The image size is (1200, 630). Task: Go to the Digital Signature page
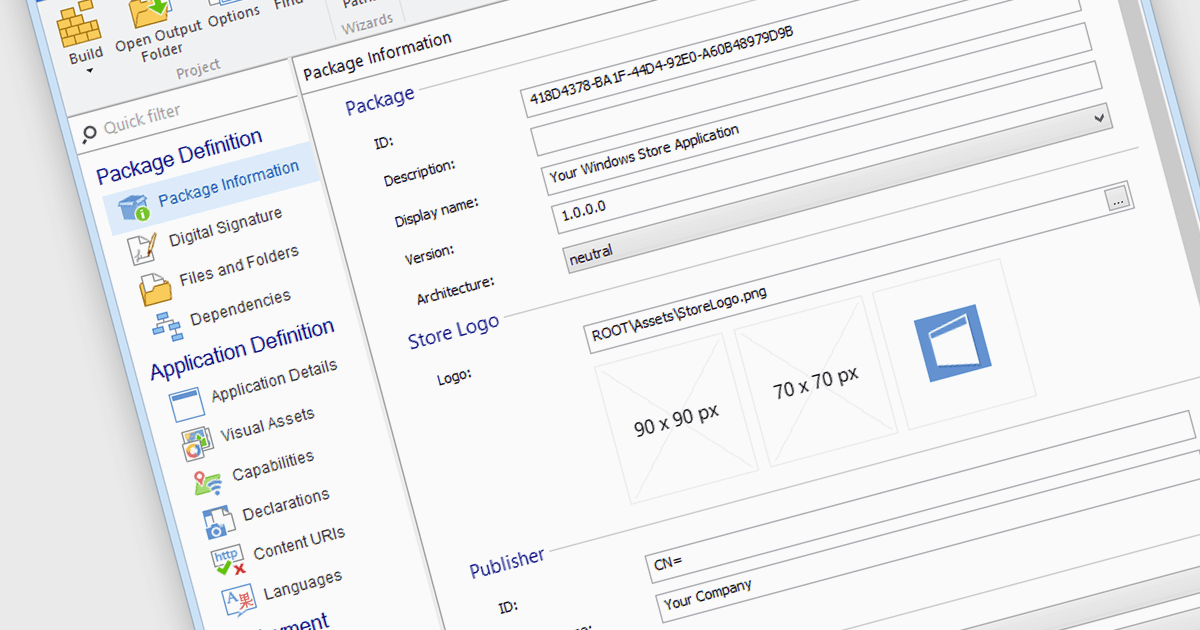(225, 227)
